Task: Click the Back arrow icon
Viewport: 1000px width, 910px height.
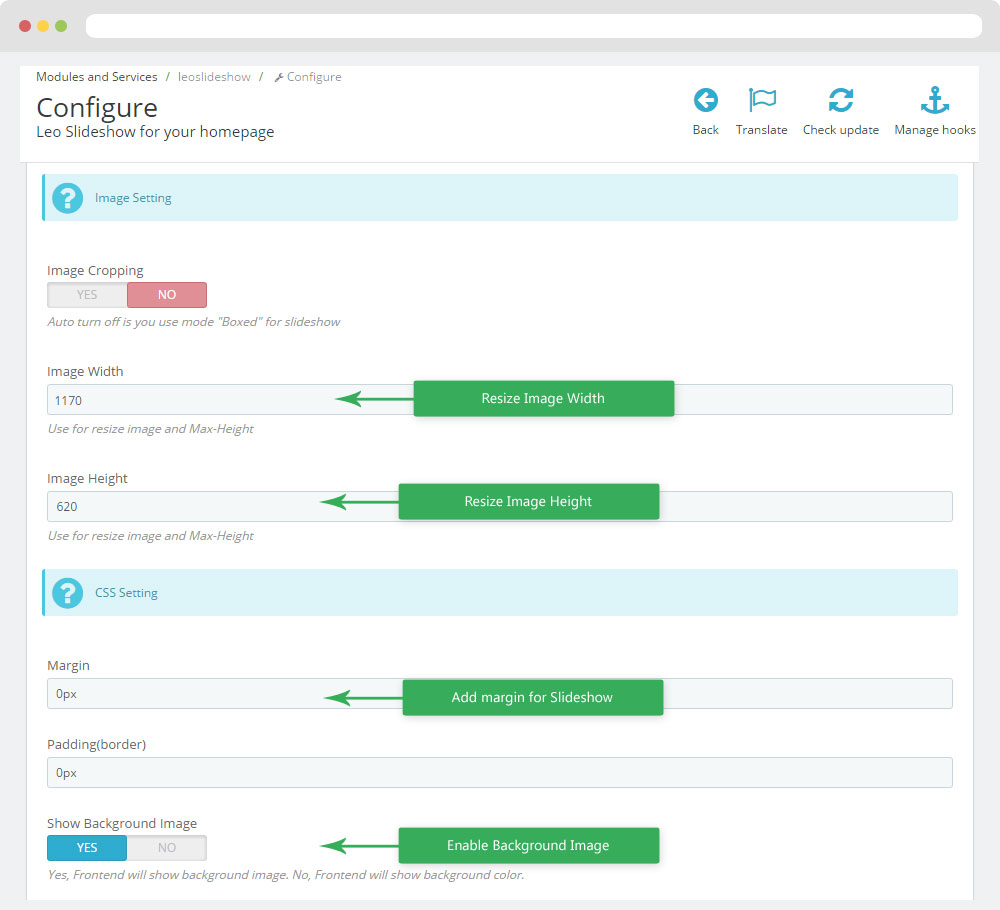Action: pyautogui.click(x=705, y=100)
